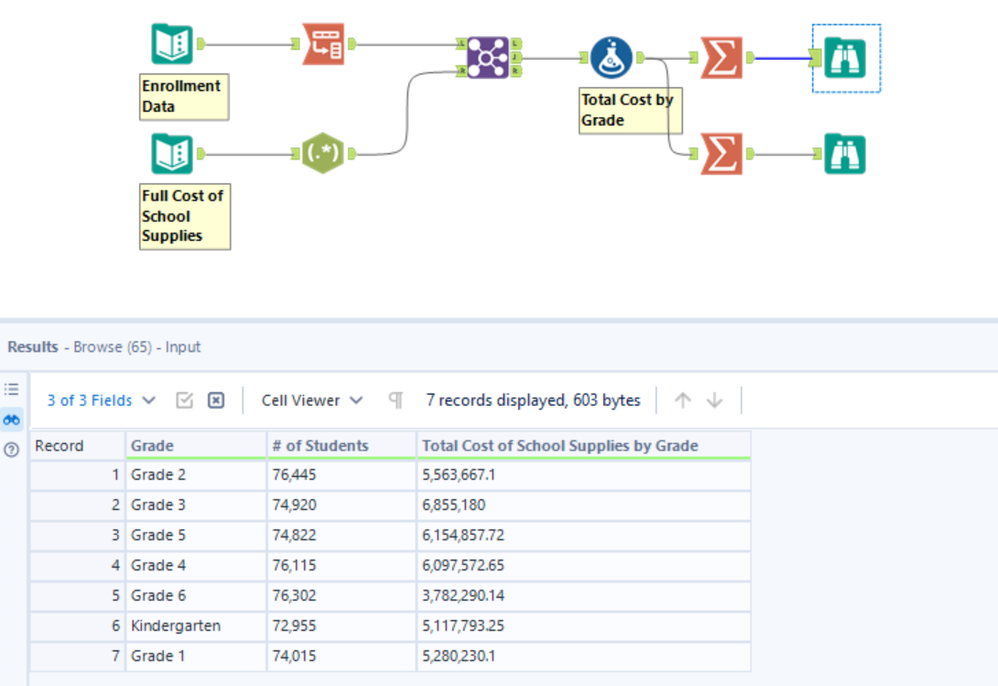Switch to the browse data view tab
The image size is (998, 686).
pyautogui.click(x=12, y=420)
